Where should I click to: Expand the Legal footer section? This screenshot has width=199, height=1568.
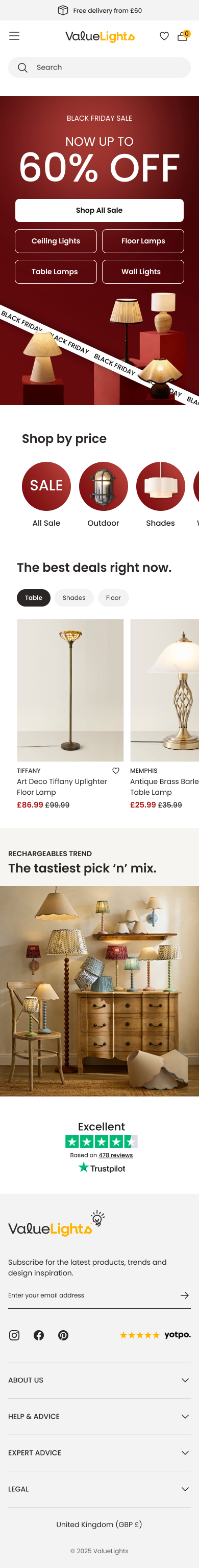(99, 1489)
